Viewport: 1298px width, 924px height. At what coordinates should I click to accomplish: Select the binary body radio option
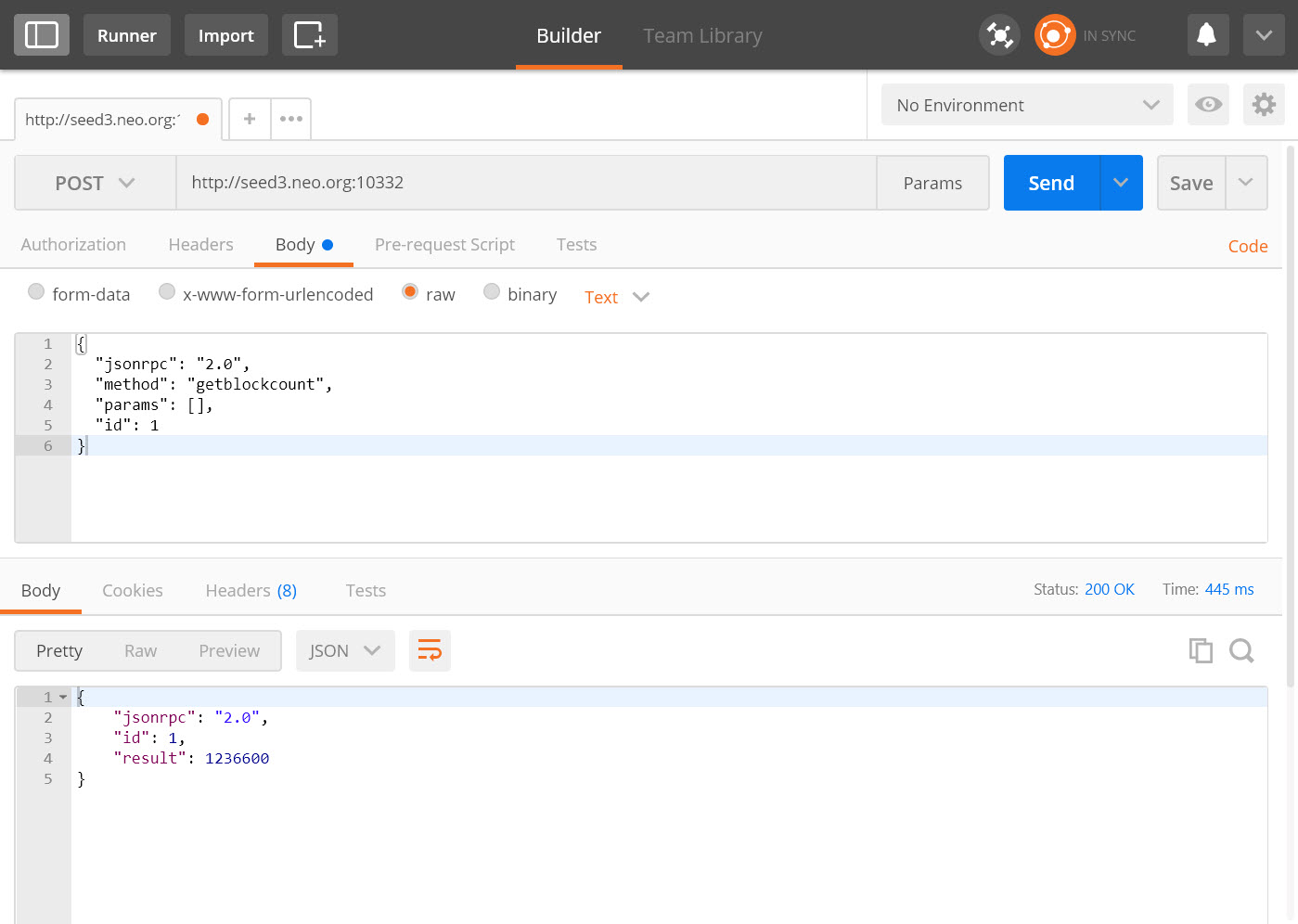(x=492, y=292)
